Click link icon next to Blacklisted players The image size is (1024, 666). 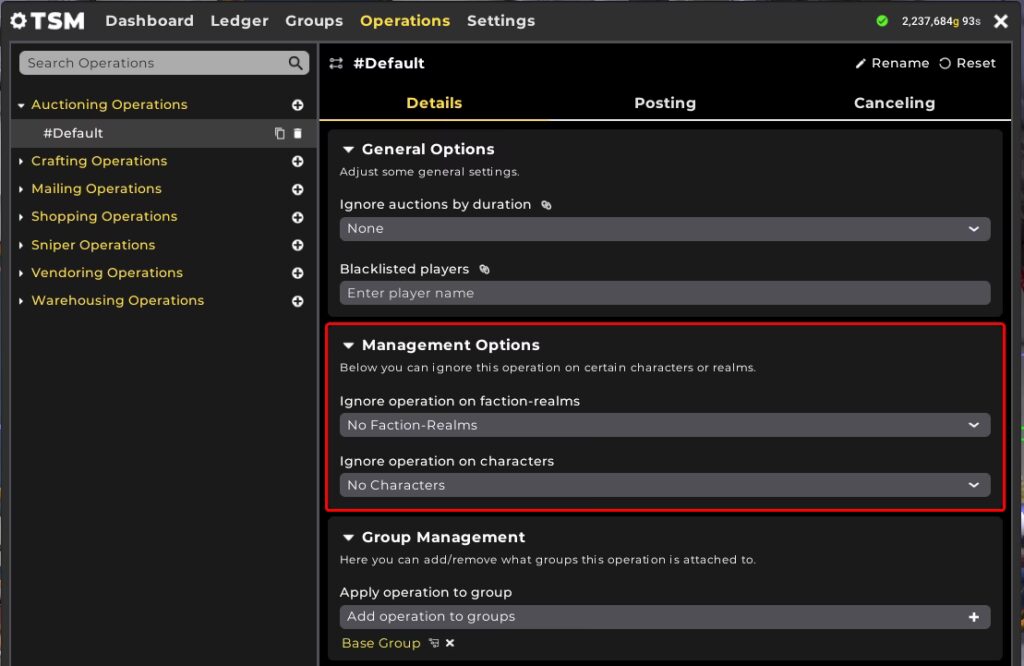(x=484, y=269)
